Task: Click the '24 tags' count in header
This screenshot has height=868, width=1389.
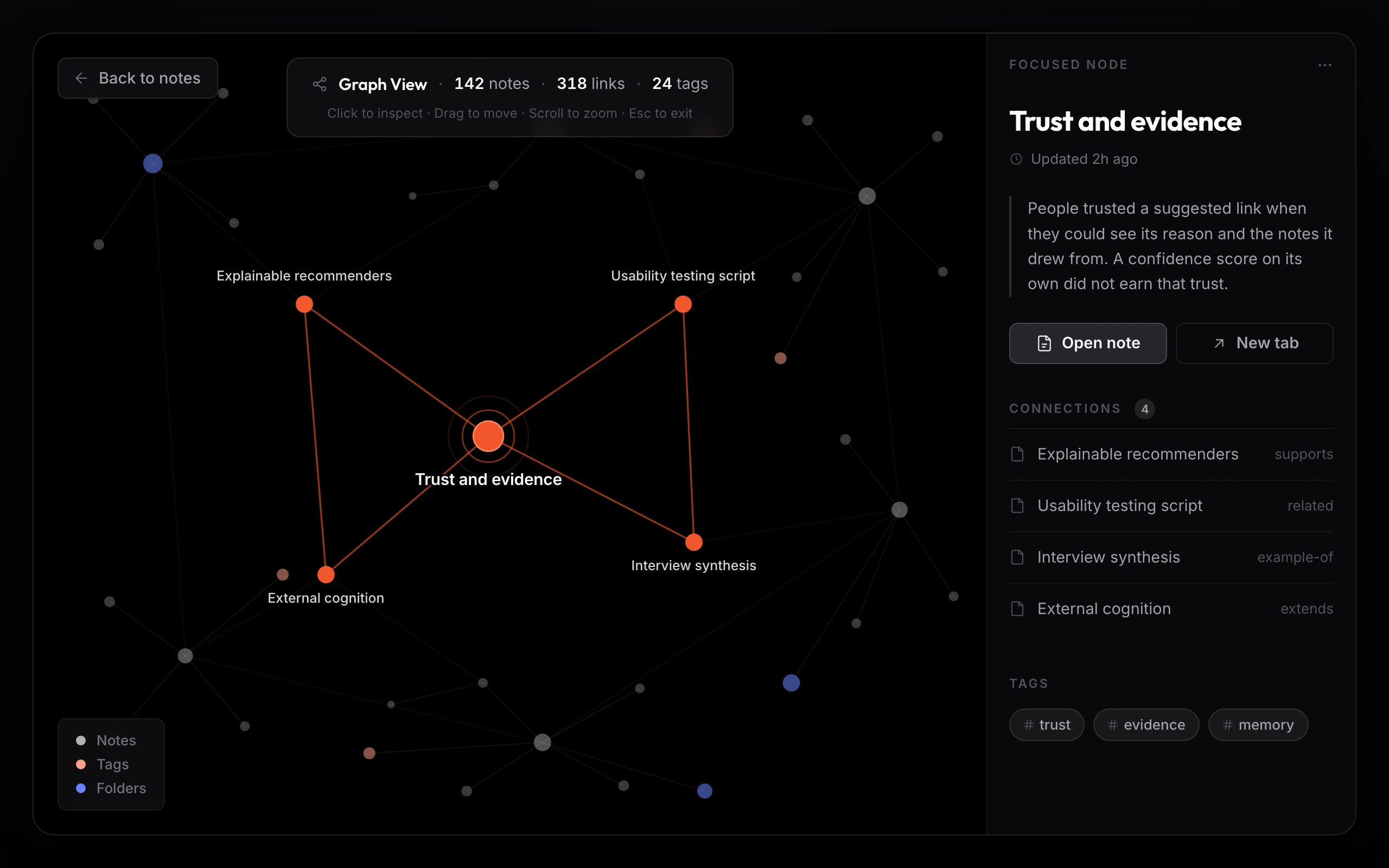Action: pyautogui.click(x=680, y=84)
